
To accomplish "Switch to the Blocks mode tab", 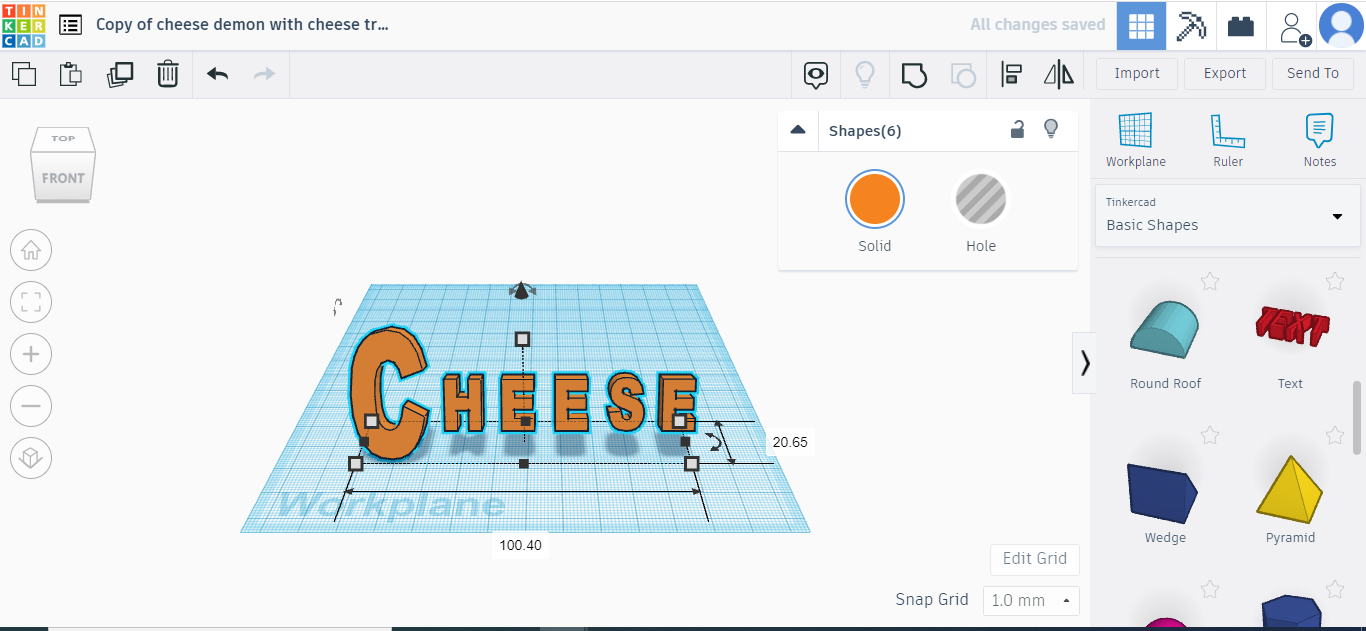I will pyautogui.click(x=1190, y=26).
